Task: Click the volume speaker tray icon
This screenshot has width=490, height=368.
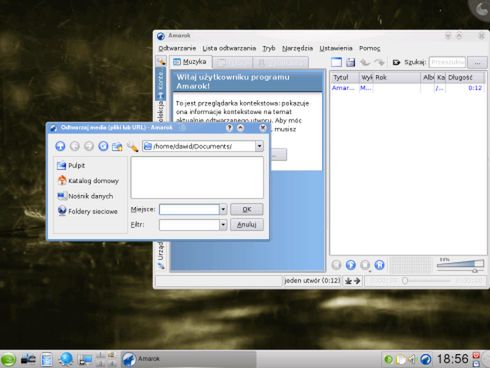Action: [x=412, y=359]
